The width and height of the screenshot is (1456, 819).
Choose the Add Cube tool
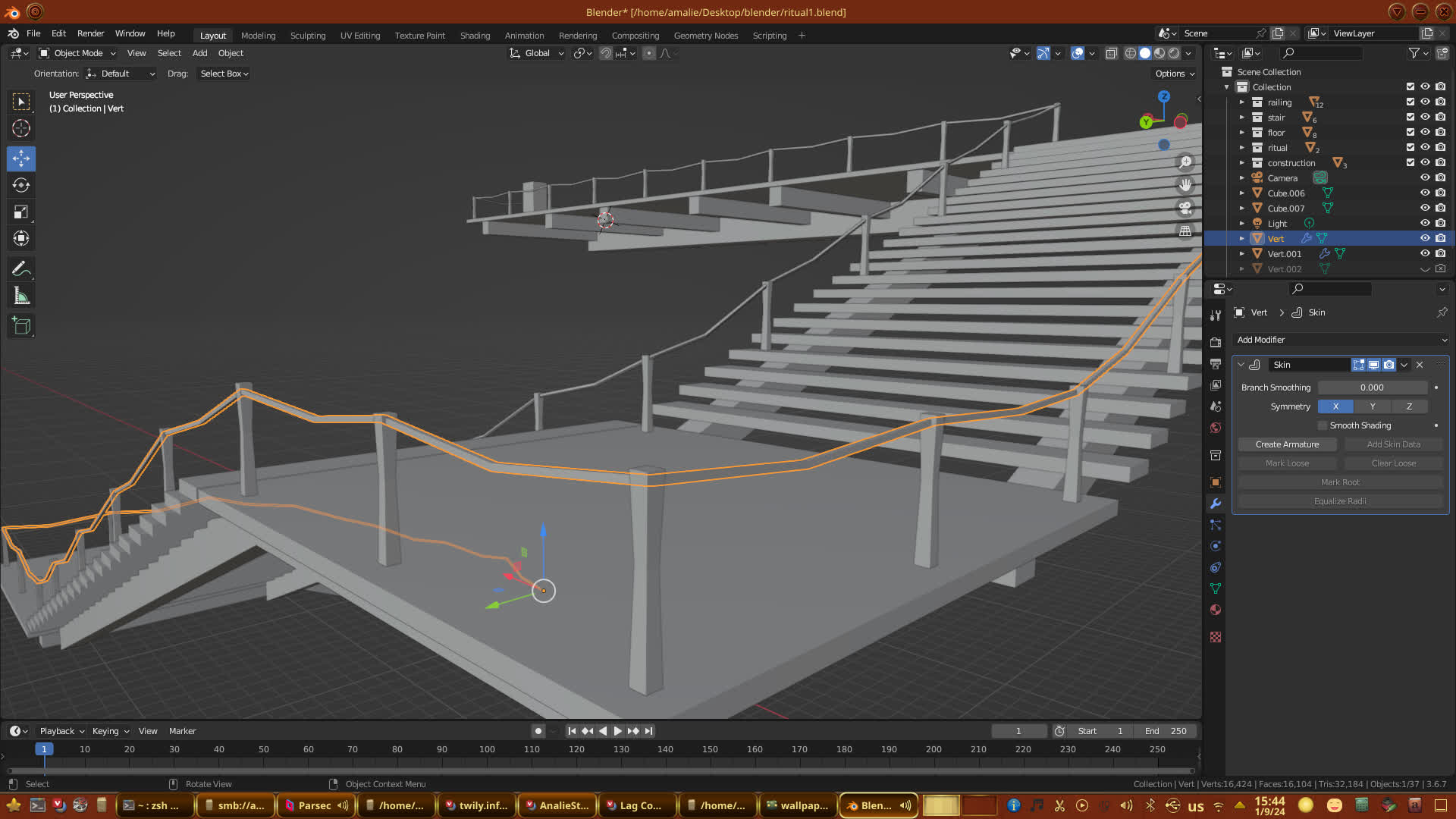[x=21, y=327]
